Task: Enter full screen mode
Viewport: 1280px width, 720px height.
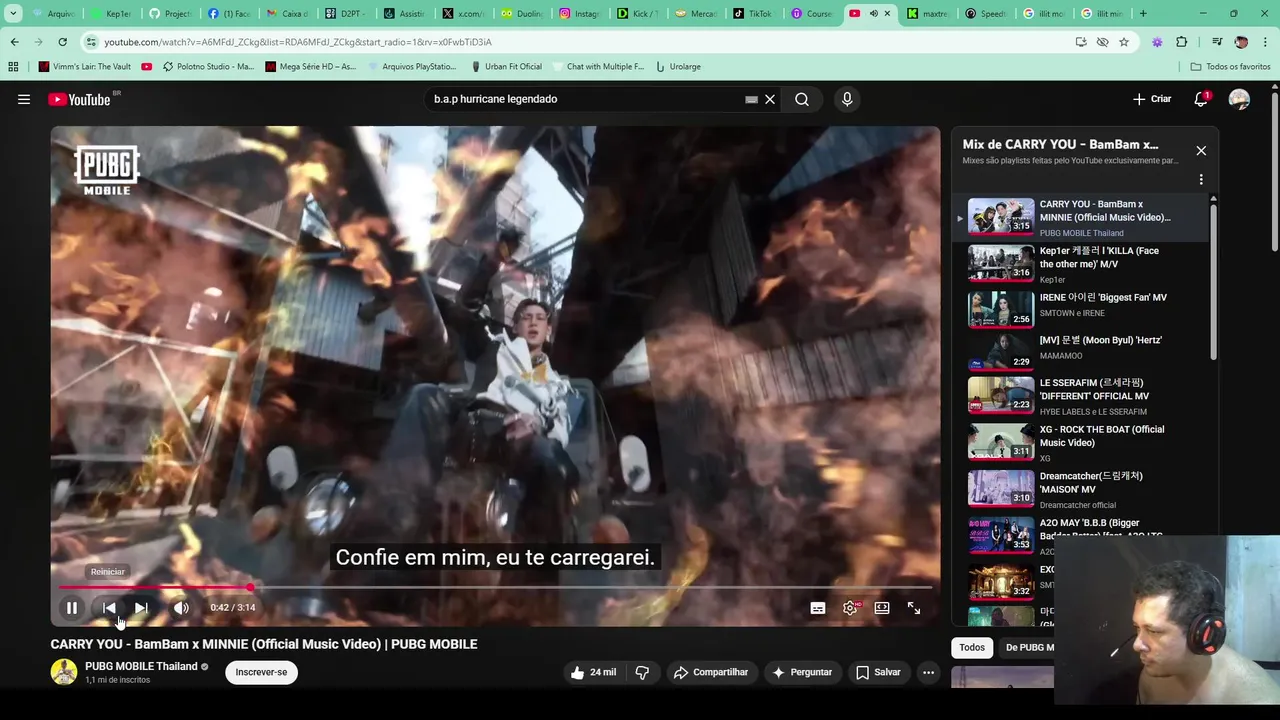Action: coord(914,607)
